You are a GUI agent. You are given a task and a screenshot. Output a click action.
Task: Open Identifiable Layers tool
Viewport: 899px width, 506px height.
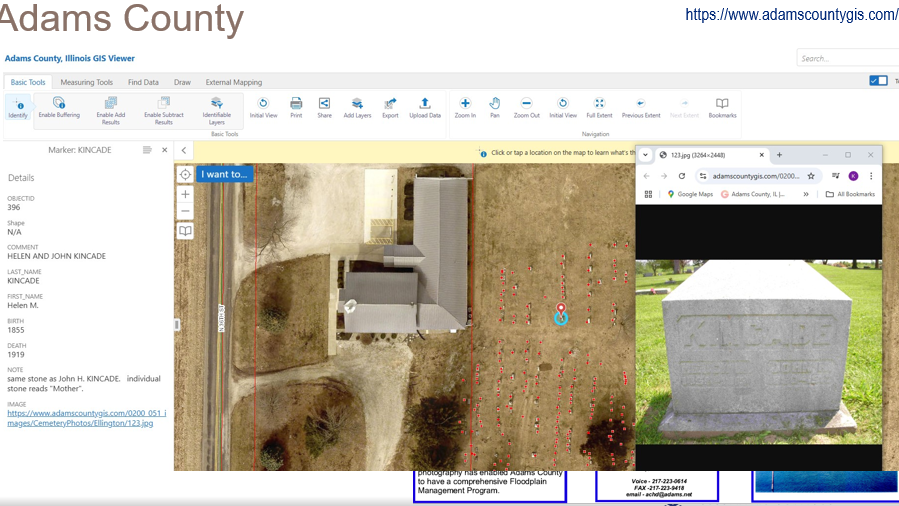point(217,110)
